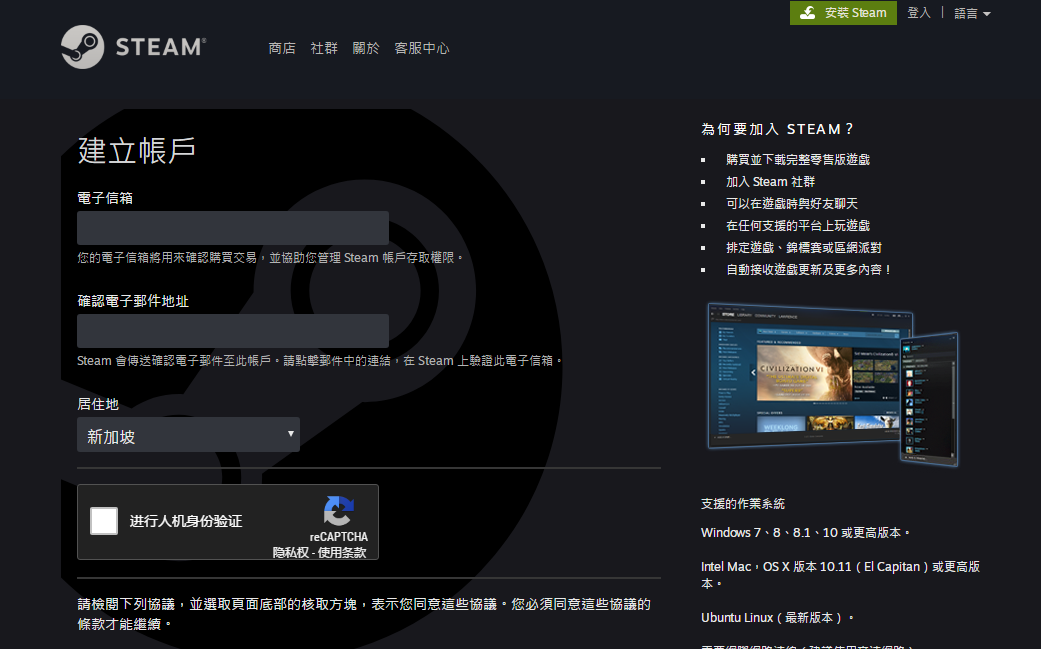
Task: Click the text 自動接收遊戲更新及更多內容
Action: [x=809, y=269]
